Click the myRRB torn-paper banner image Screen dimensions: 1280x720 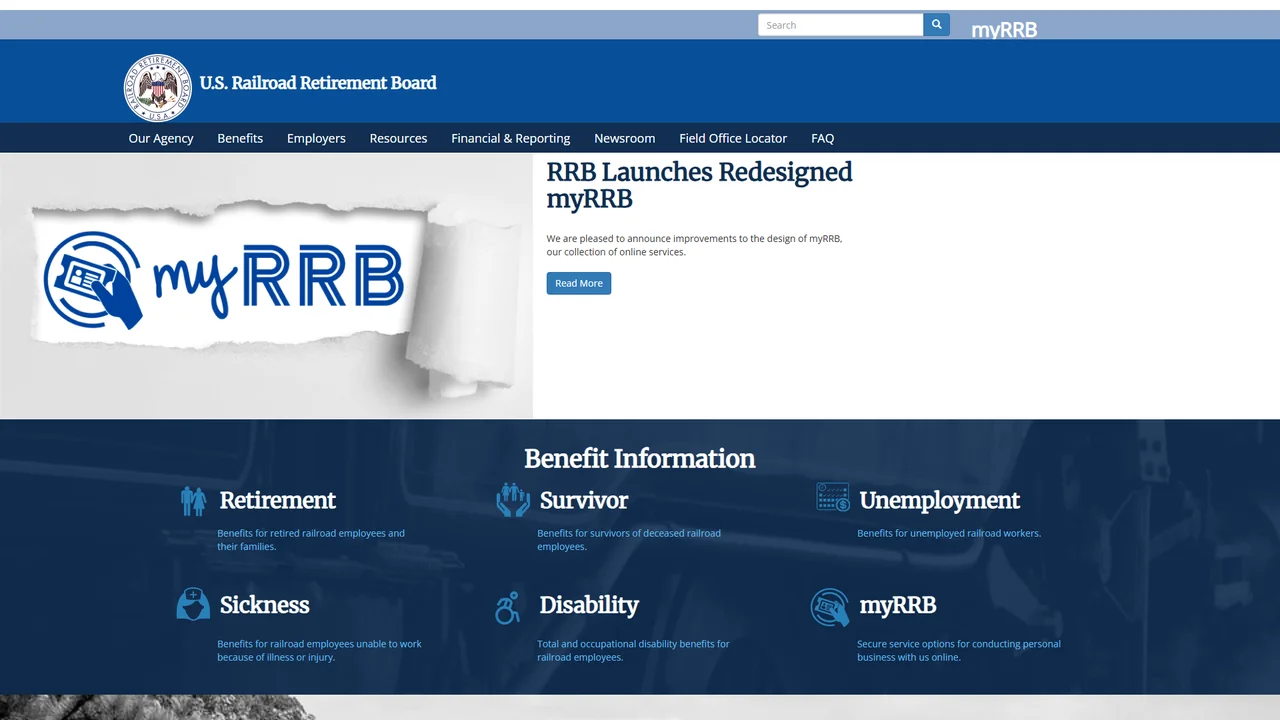(266, 286)
